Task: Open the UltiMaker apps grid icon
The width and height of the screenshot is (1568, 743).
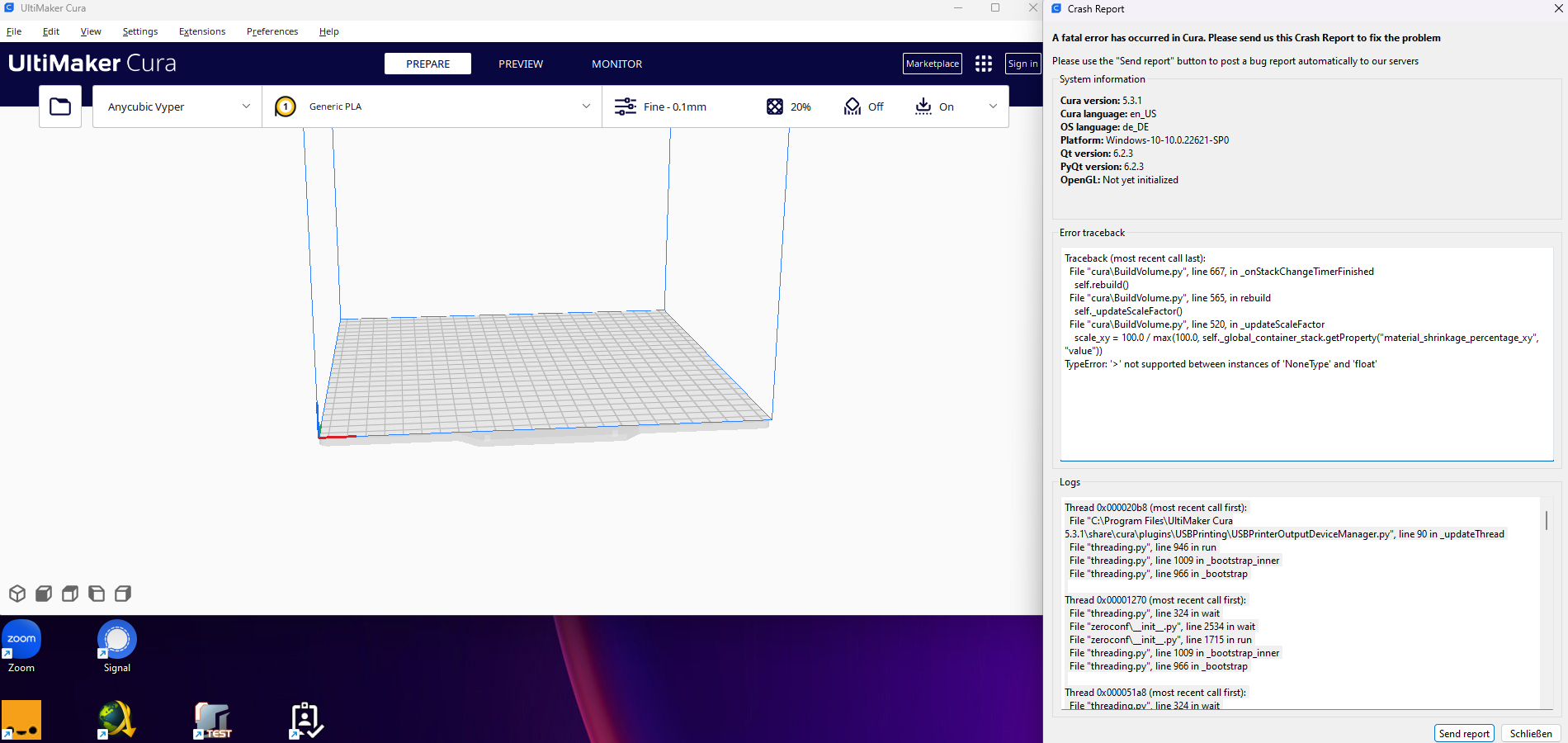Action: pyautogui.click(x=983, y=63)
